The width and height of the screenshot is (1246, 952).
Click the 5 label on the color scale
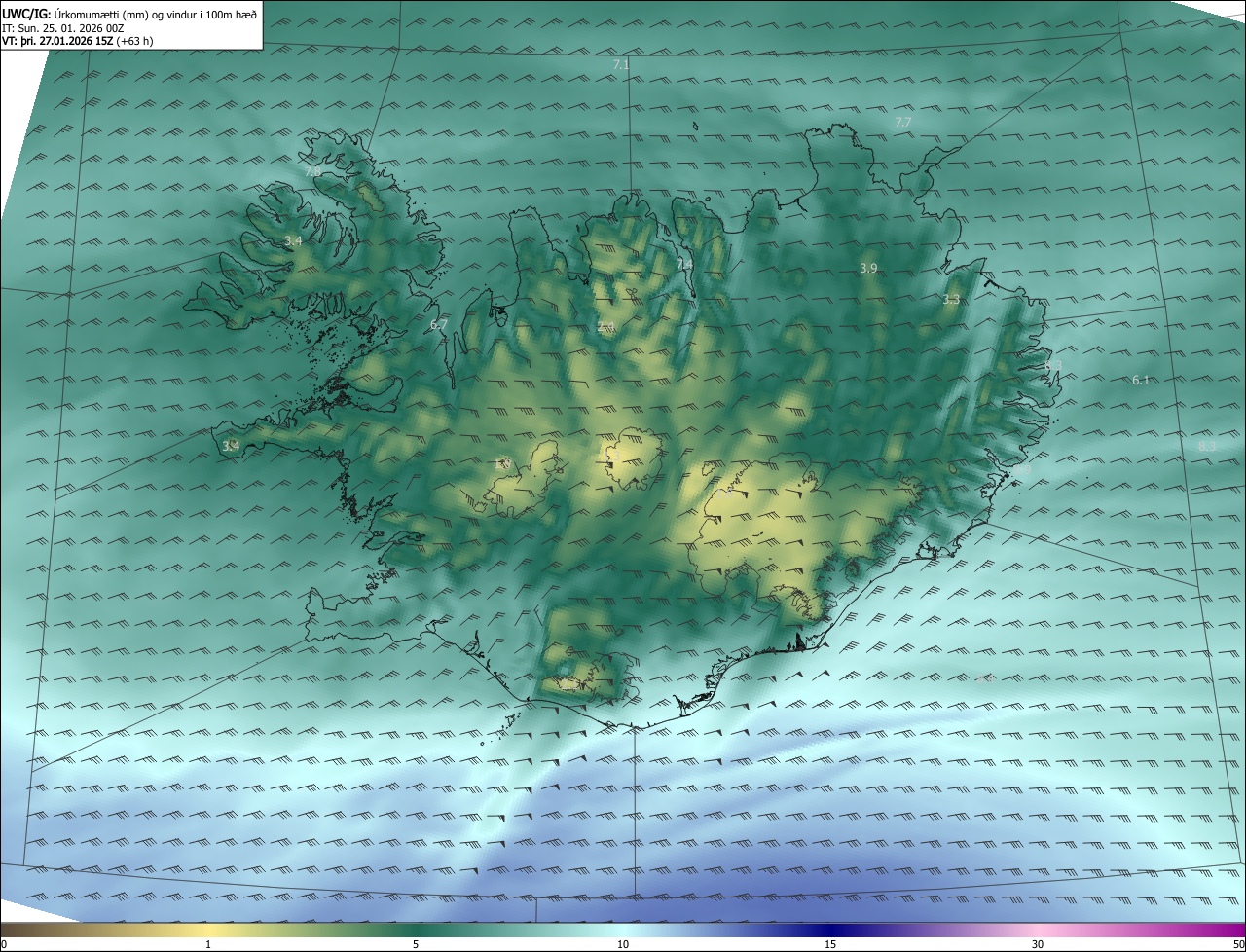[416, 944]
